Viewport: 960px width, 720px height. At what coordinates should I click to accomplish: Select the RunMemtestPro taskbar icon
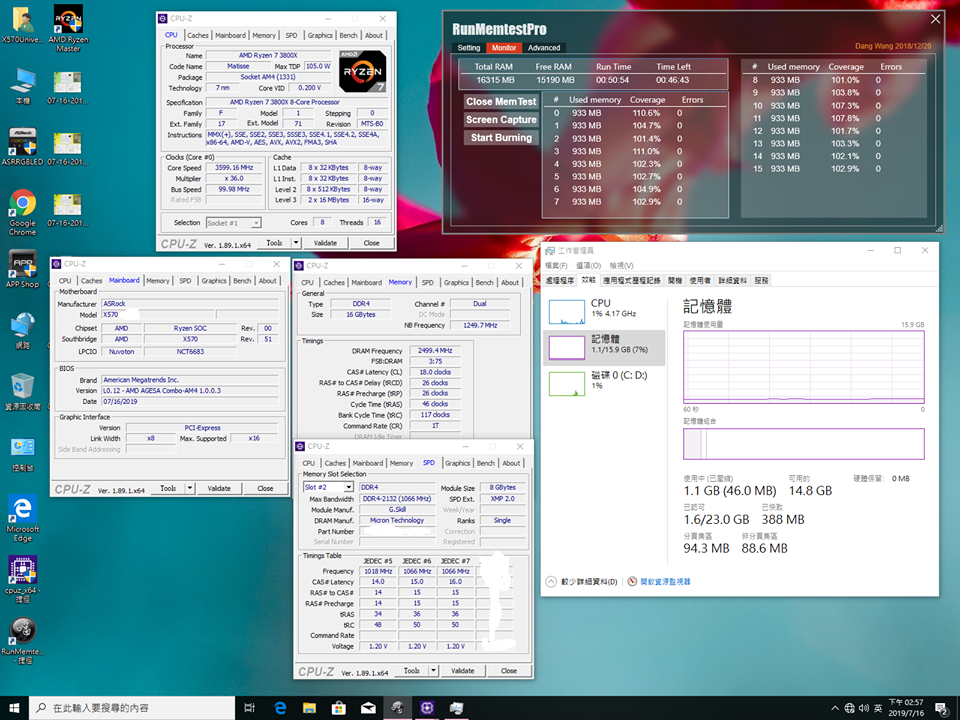[x=397, y=708]
